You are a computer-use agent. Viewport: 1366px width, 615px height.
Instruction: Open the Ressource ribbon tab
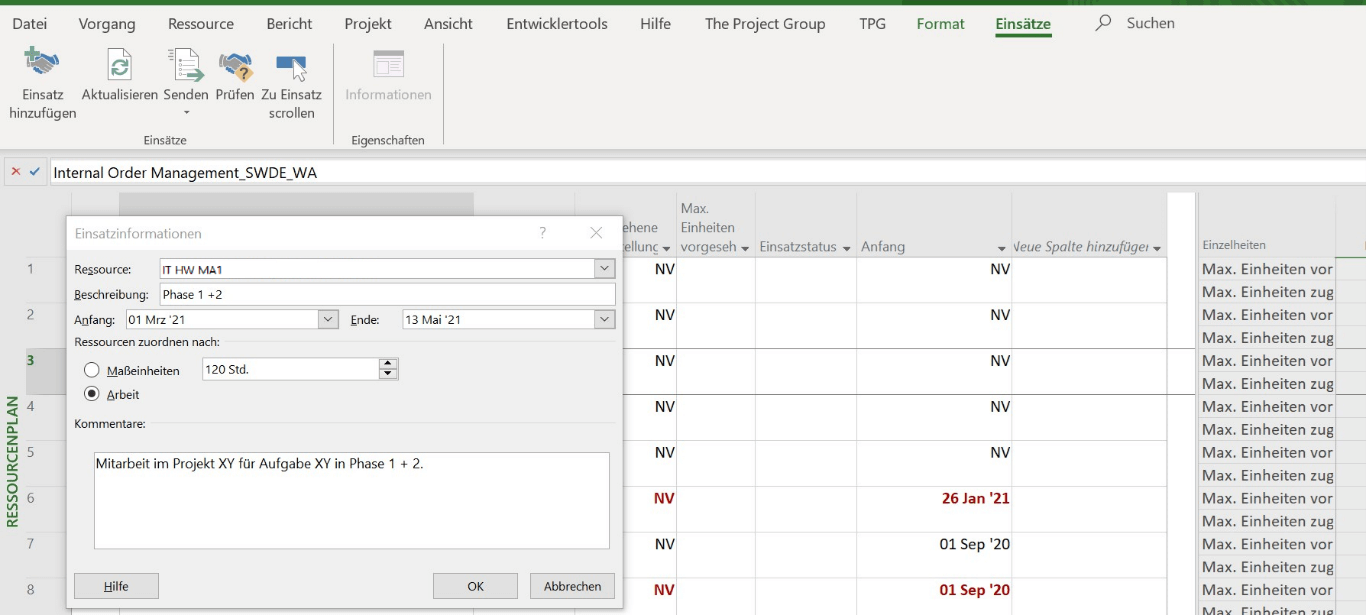pos(201,23)
